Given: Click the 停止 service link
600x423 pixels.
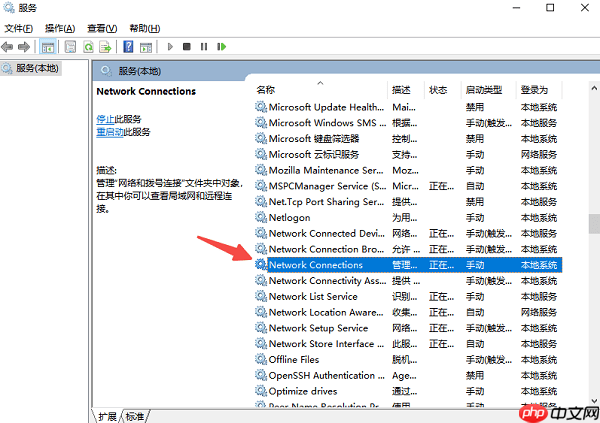Looking at the screenshot, I should (105, 119).
